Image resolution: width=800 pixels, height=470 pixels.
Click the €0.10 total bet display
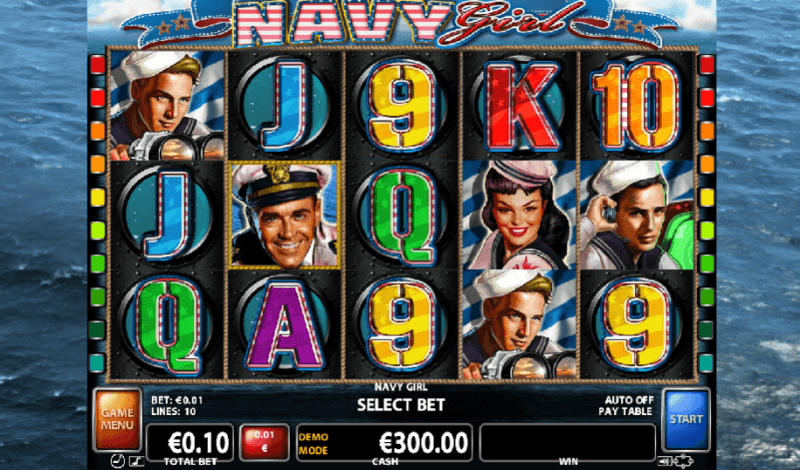[190, 442]
